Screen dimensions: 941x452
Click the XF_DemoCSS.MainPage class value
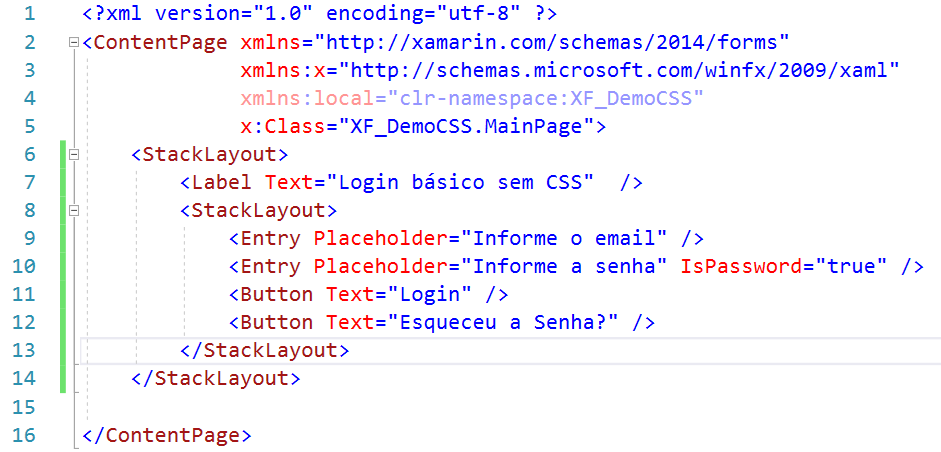(465, 127)
